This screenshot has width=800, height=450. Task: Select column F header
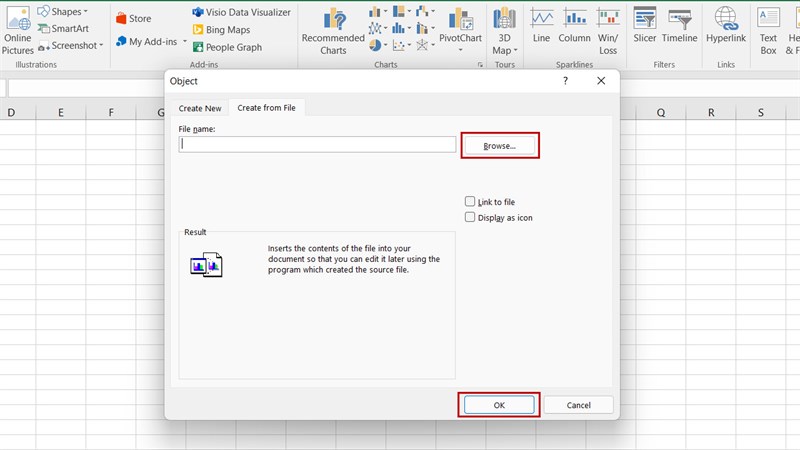pyautogui.click(x=111, y=112)
